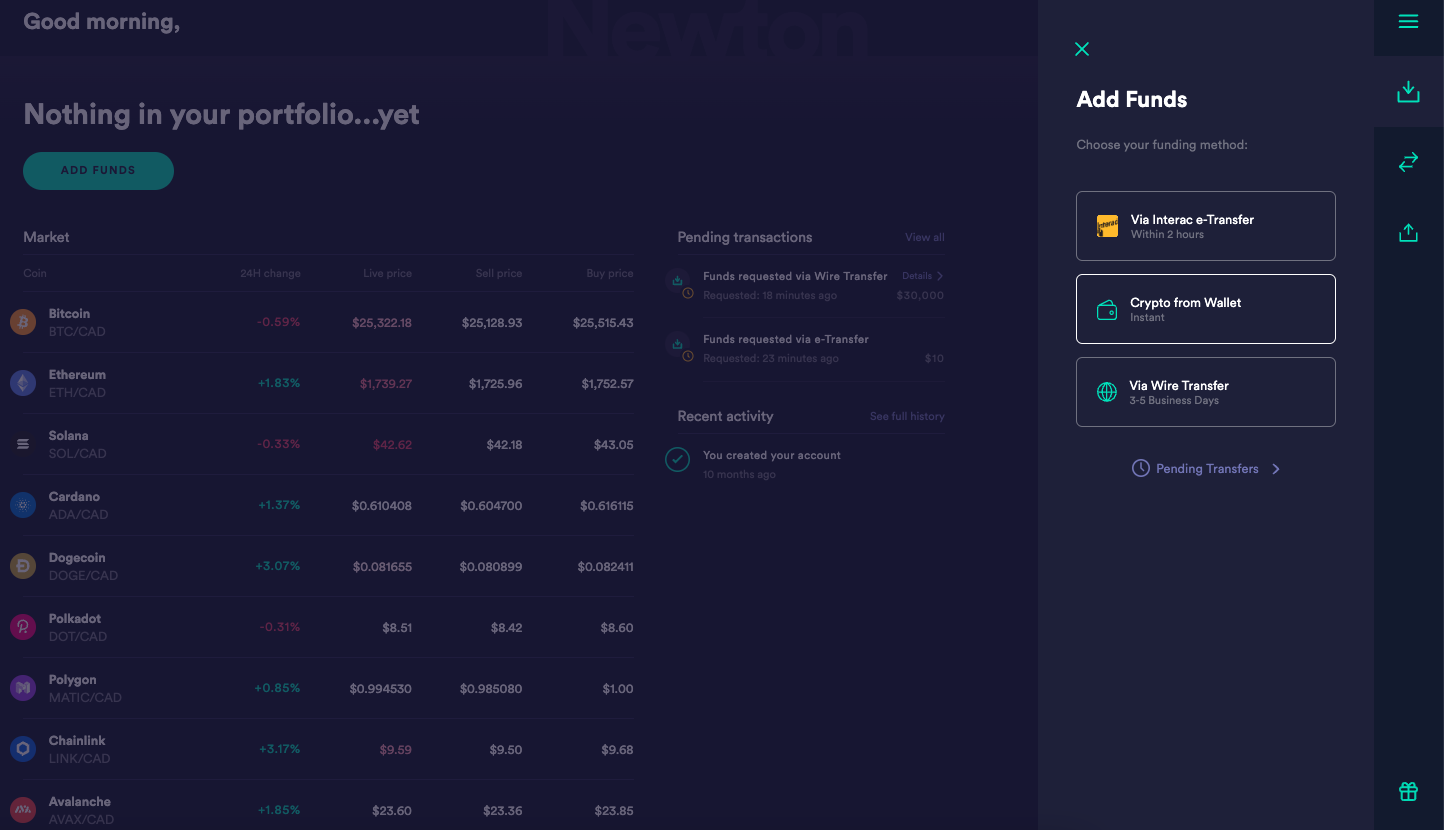
Task: Close the Add Funds panel
Action: pos(1082,48)
